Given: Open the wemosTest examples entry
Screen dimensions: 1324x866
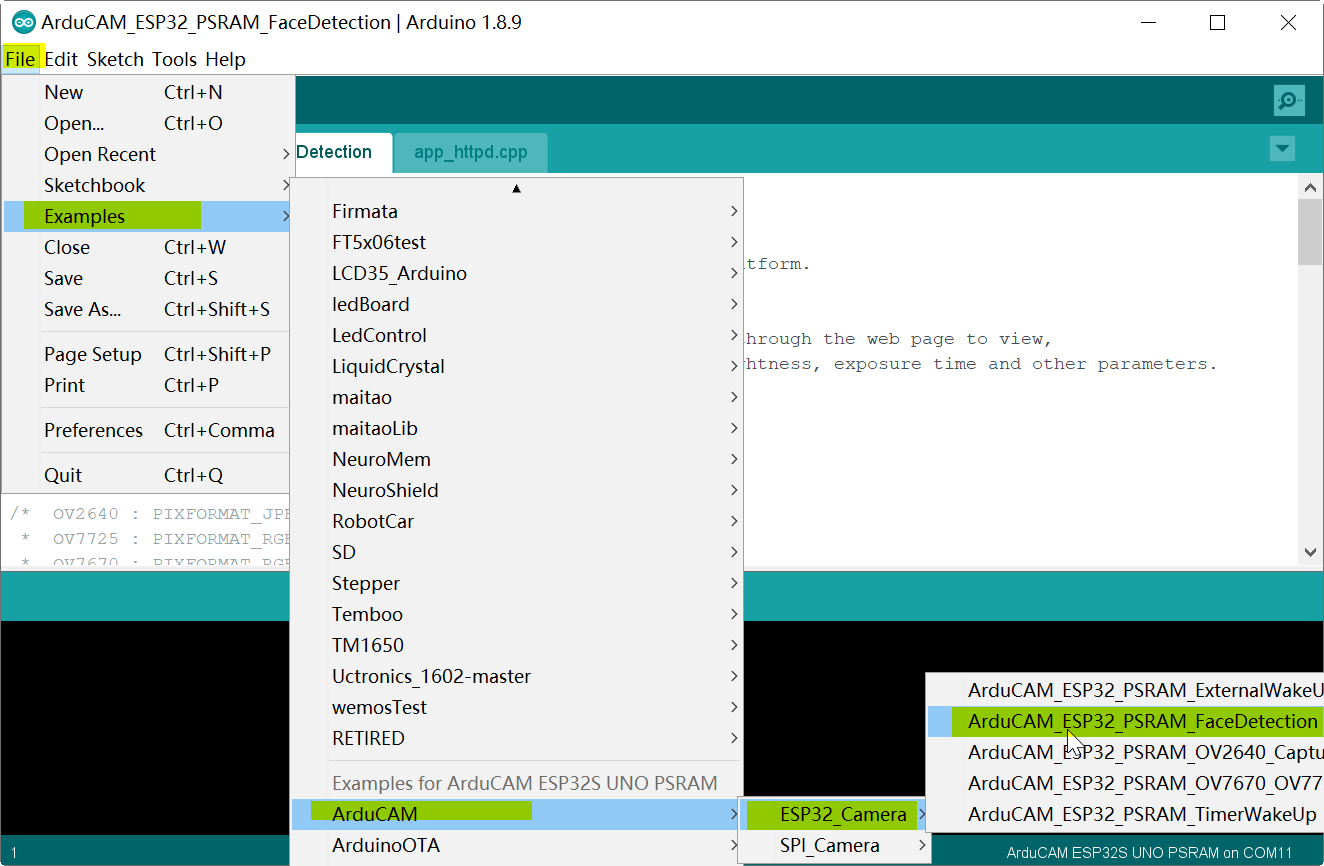Looking at the screenshot, I should pos(517,707).
